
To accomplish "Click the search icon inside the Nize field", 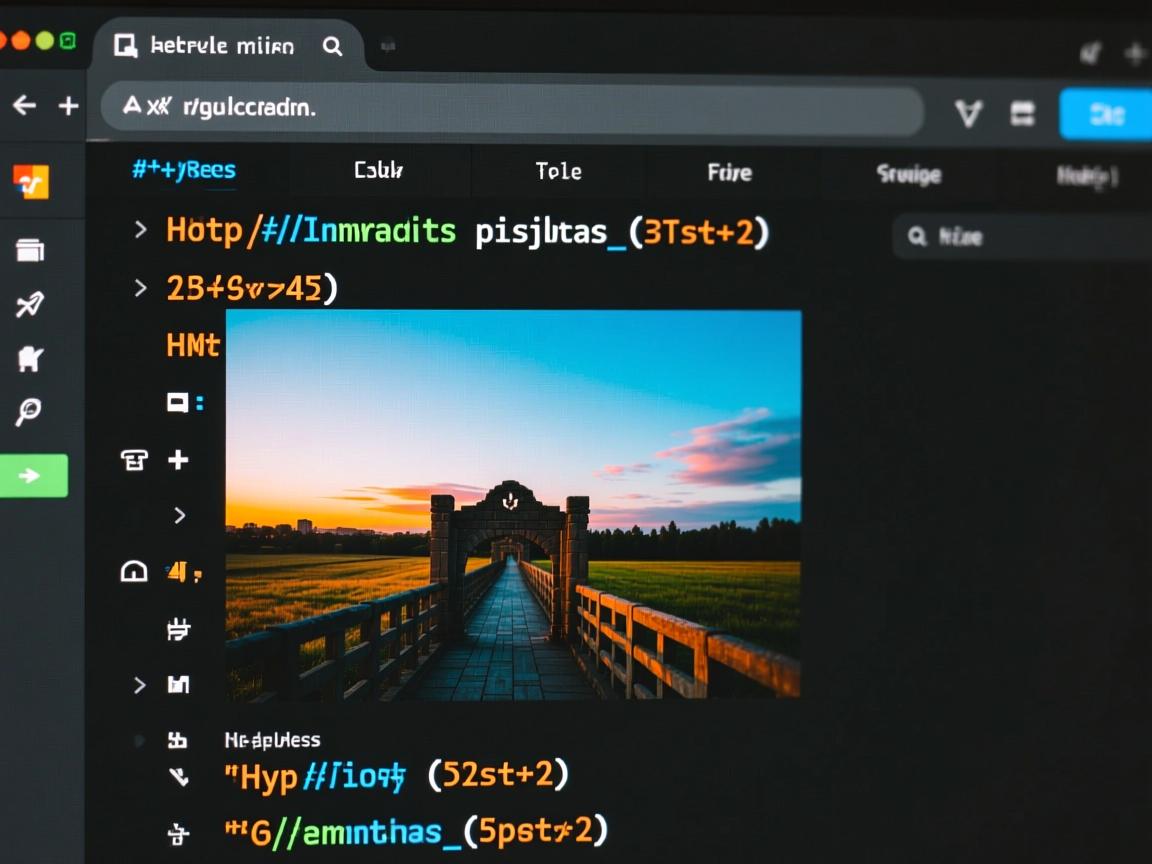I will coord(917,237).
